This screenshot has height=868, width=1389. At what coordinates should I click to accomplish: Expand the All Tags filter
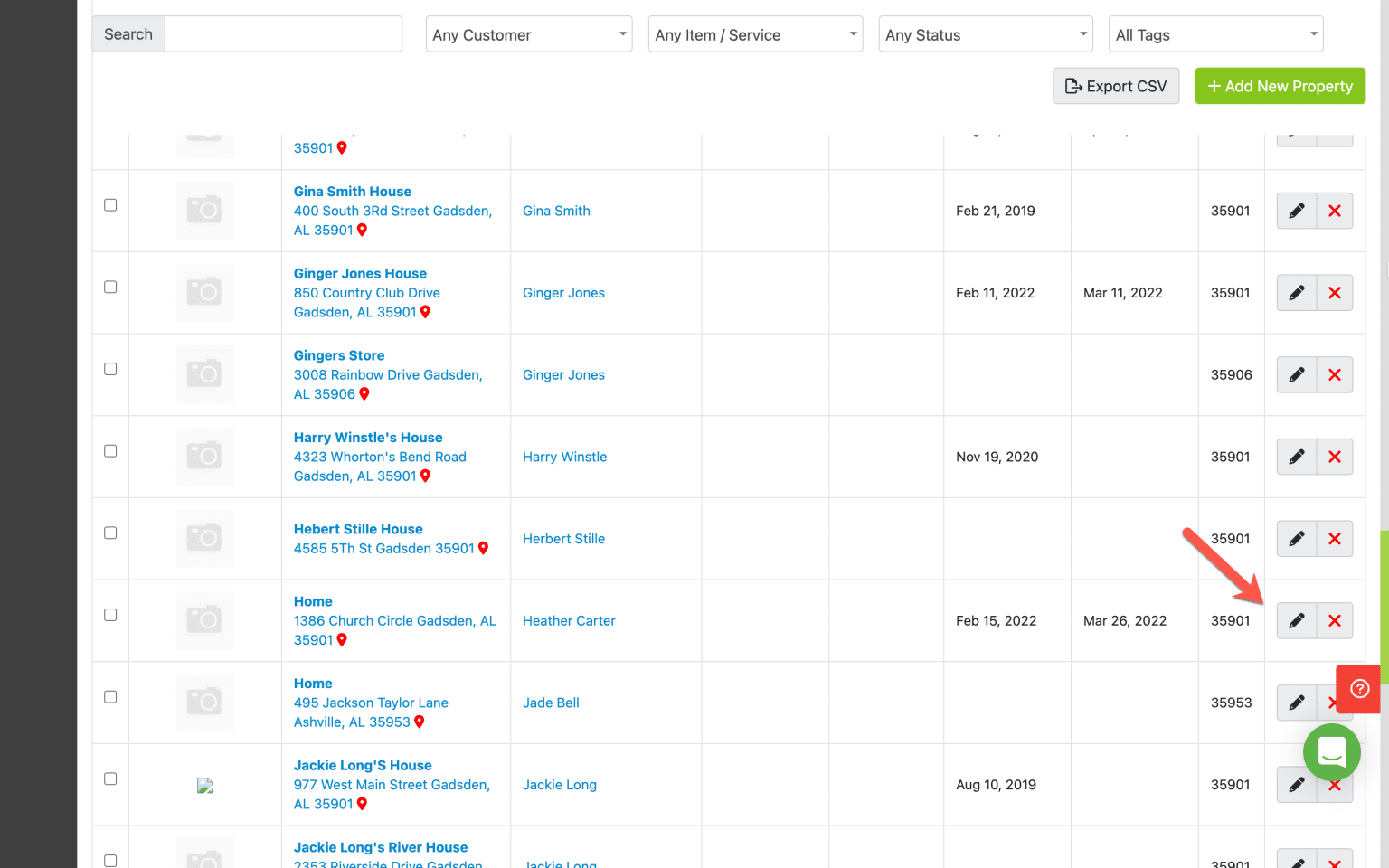(x=1215, y=34)
